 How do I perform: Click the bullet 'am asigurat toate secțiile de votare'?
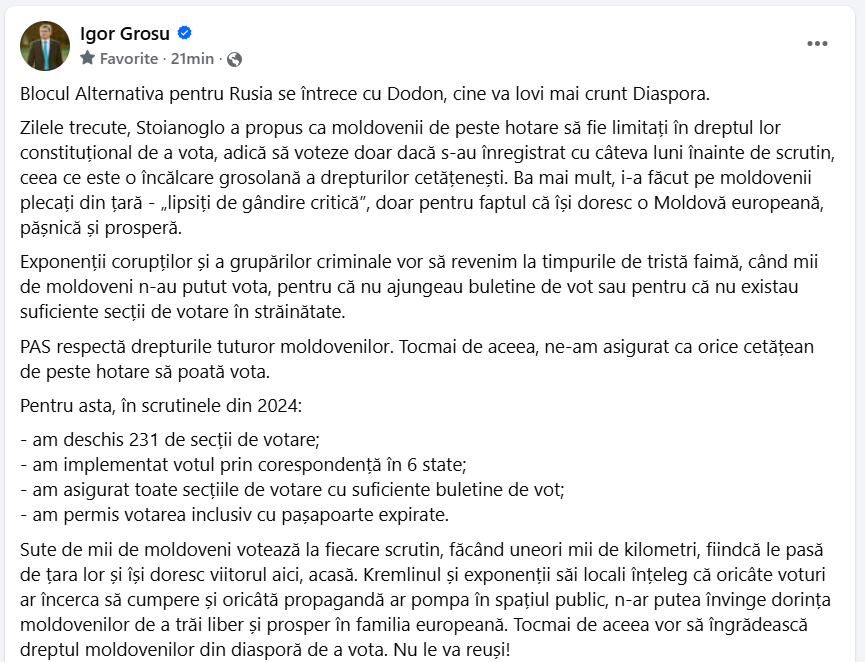click(292, 490)
